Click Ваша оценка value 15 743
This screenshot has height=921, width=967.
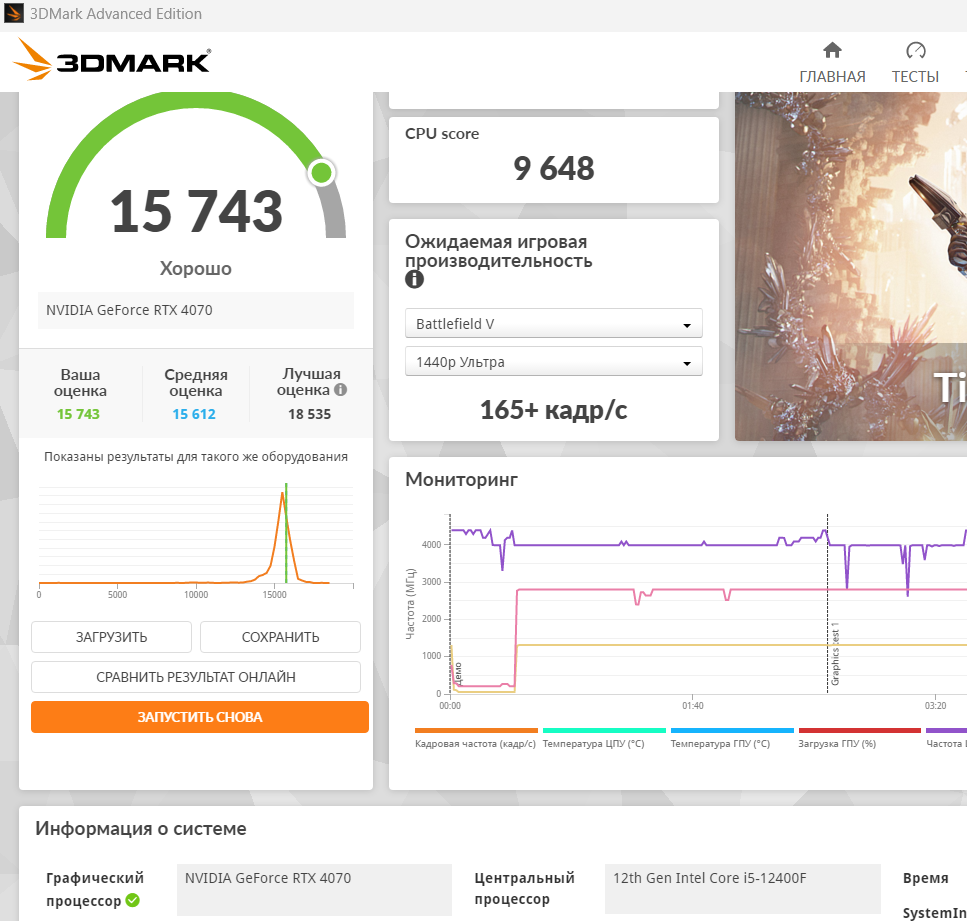[78, 414]
